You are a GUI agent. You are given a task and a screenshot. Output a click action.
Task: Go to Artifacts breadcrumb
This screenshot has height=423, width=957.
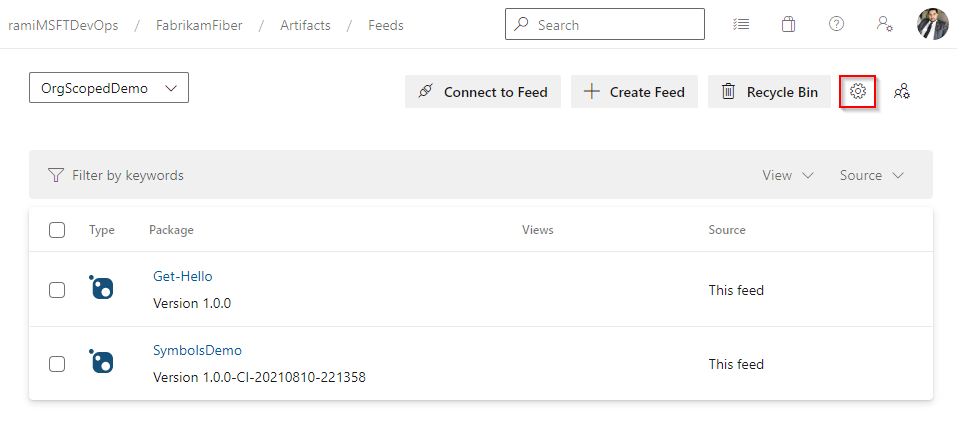click(x=305, y=25)
